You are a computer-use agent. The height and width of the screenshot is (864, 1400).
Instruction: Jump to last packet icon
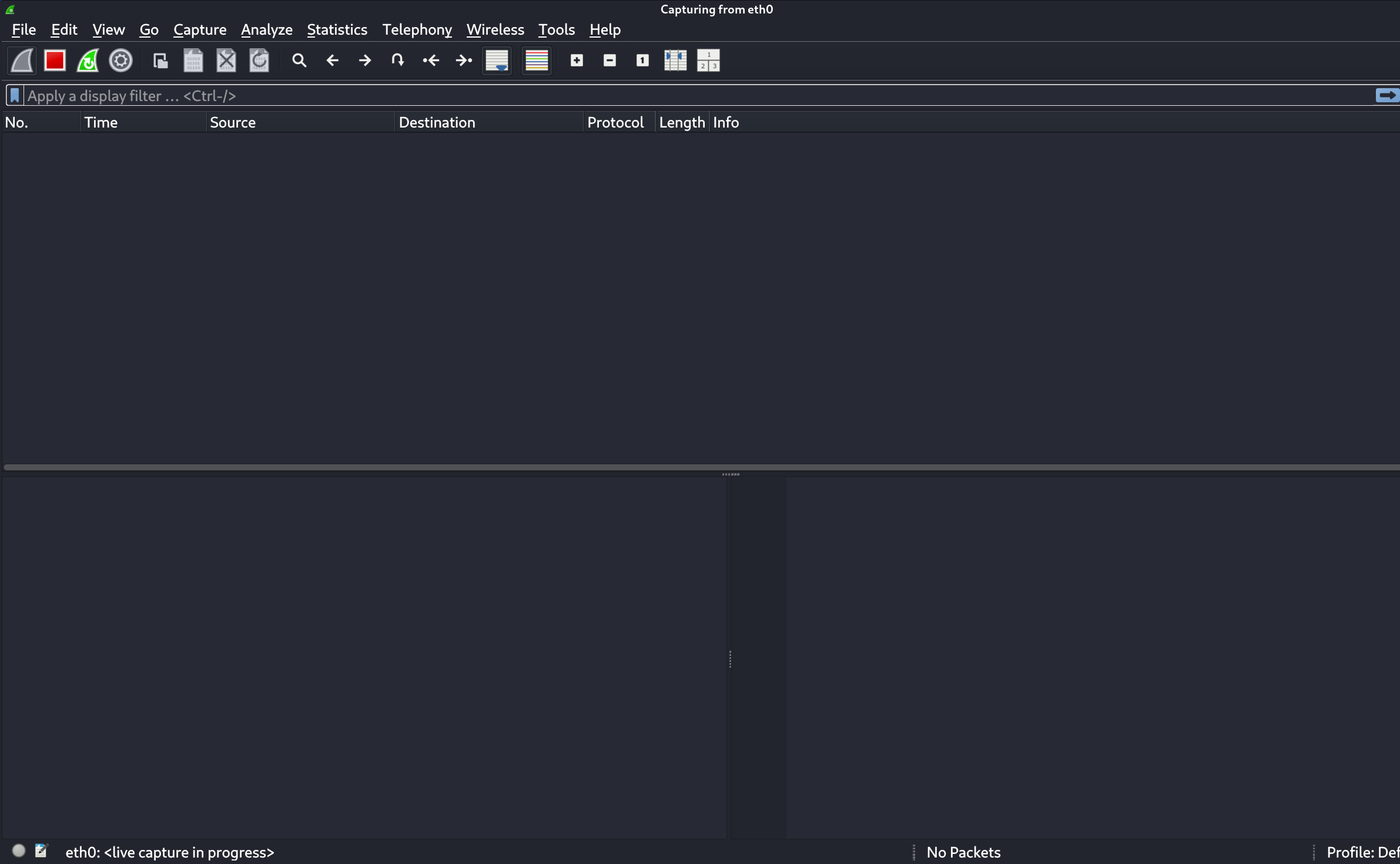point(464,61)
